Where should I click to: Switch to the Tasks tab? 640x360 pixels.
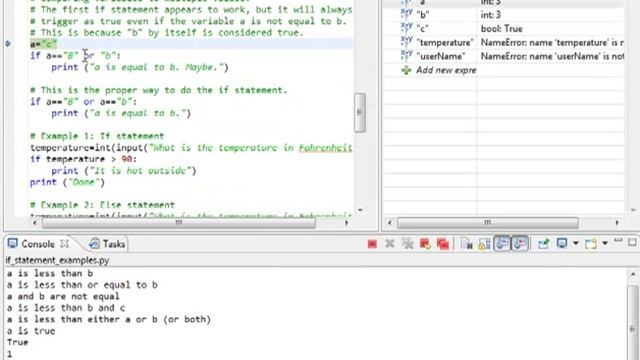point(107,244)
